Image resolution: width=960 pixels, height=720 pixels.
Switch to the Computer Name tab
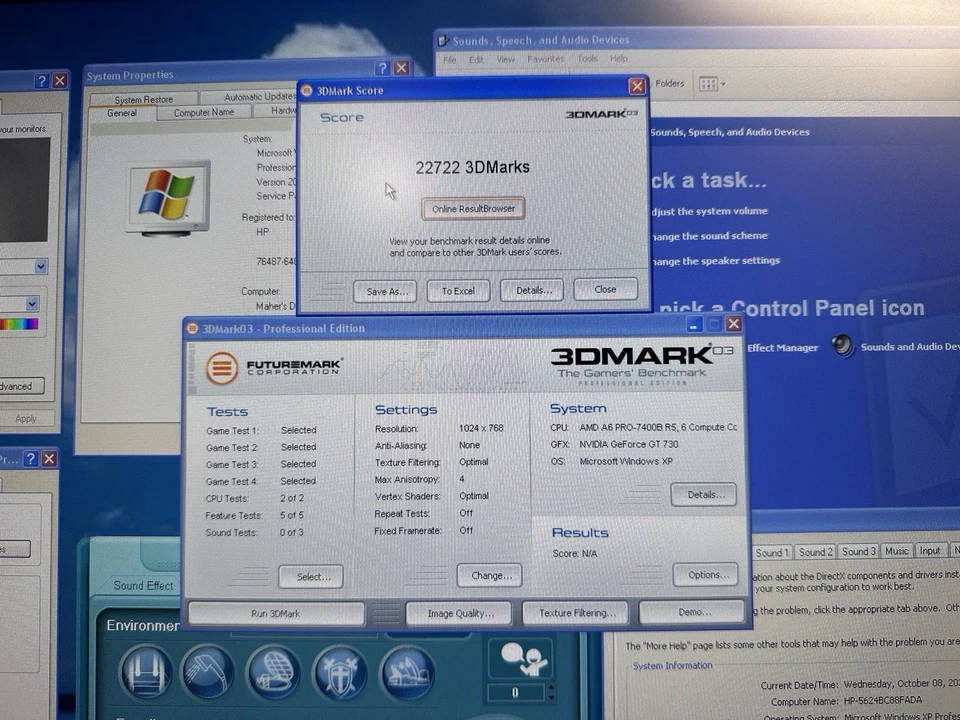click(204, 112)
